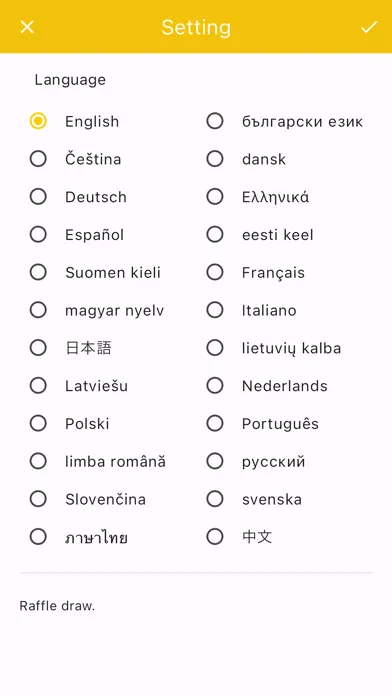Select the Italiano language option

pos(215,310)
